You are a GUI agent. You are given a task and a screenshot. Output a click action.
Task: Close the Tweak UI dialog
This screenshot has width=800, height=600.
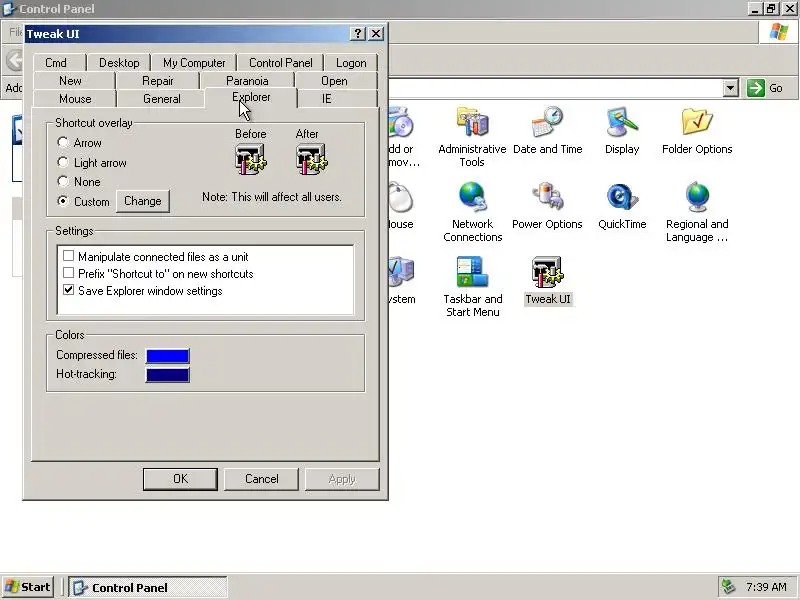pos(376,34)
